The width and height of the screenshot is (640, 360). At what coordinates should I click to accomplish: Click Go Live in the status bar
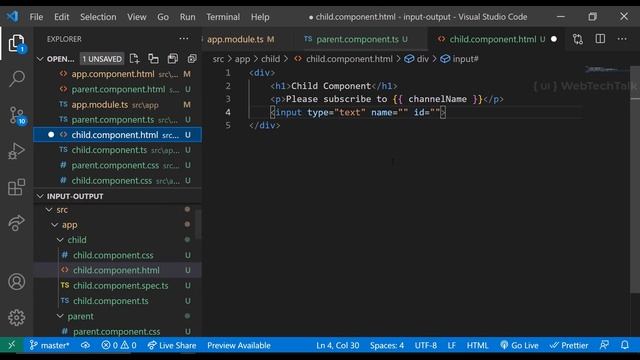point(520,345)
